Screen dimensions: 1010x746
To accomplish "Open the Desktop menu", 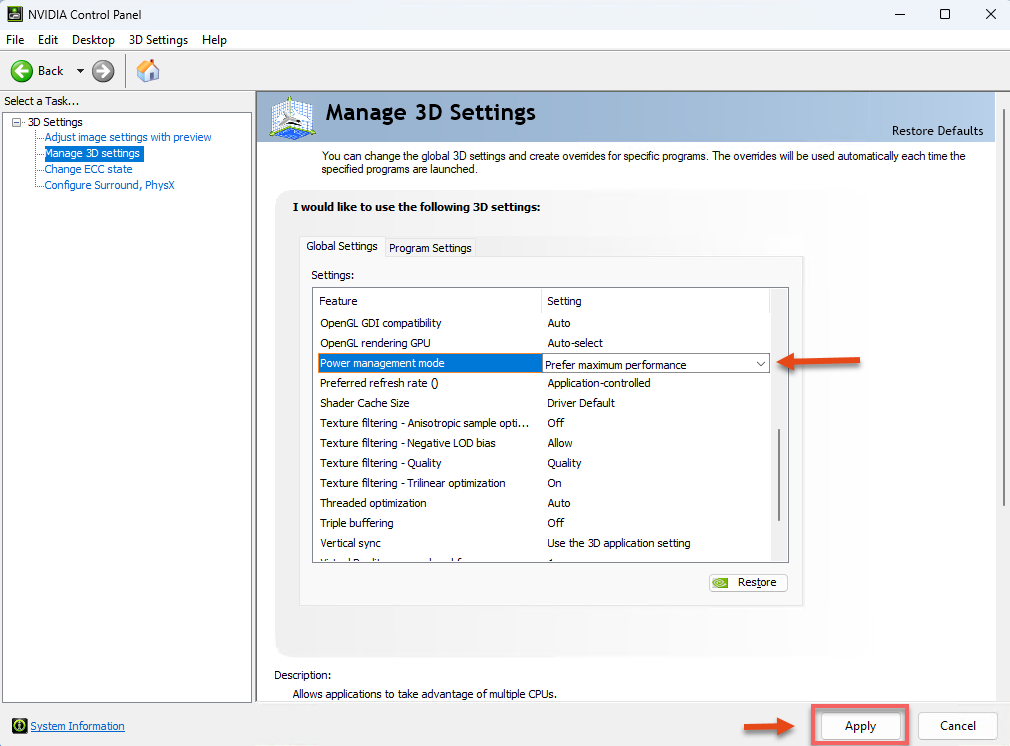I will point(93,40).
